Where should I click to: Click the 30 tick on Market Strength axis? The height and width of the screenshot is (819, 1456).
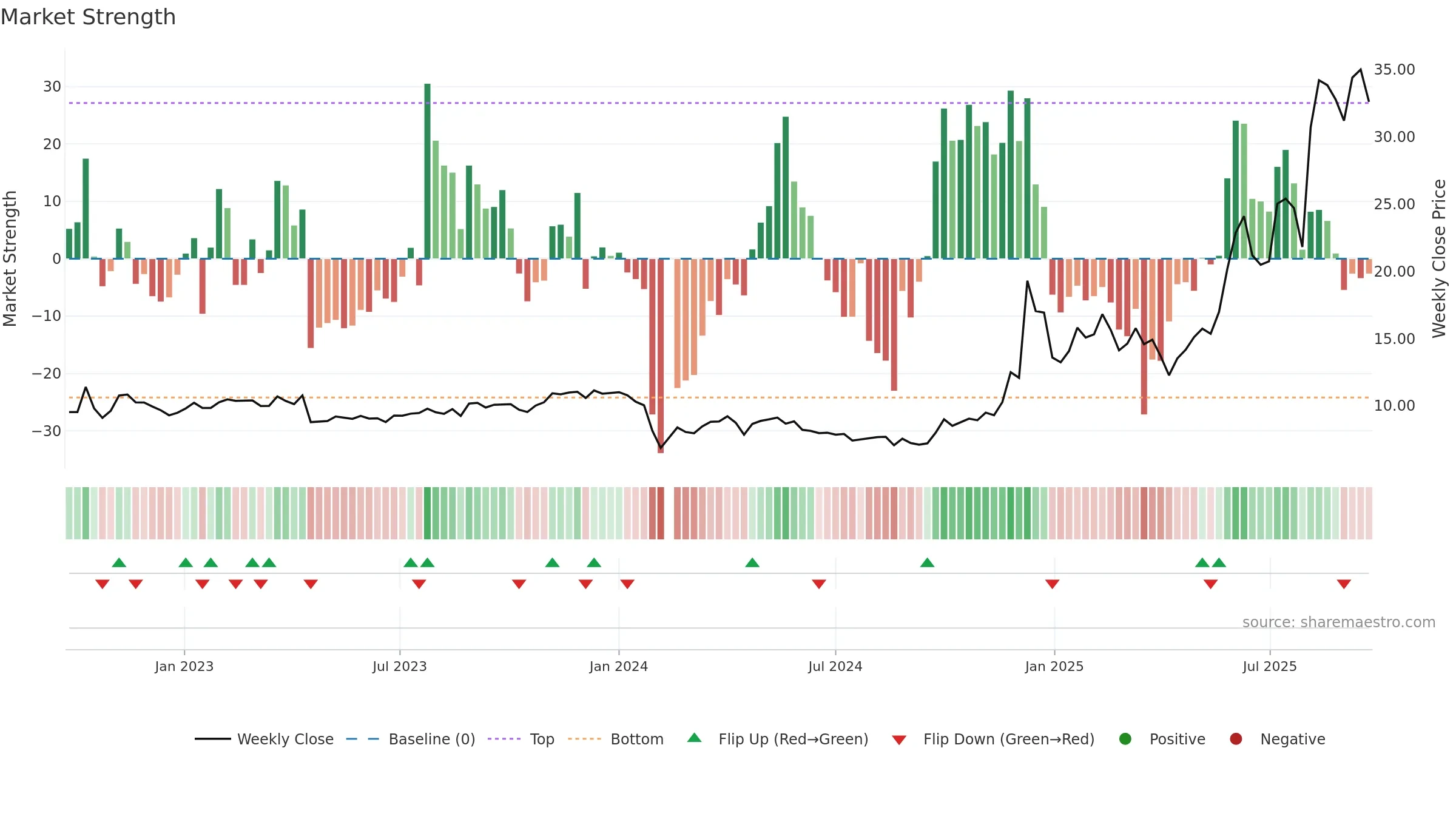[x=52, y=86]
